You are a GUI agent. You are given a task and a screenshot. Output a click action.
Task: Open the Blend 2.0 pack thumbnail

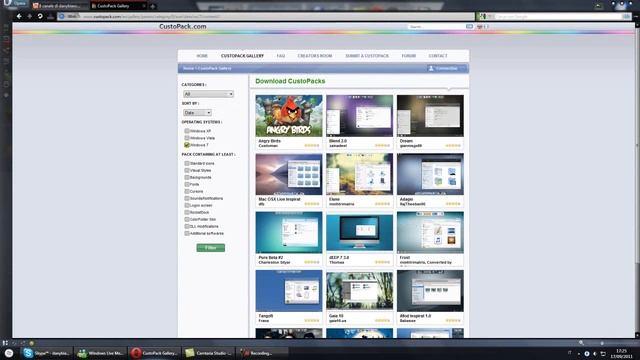point(360,116)
